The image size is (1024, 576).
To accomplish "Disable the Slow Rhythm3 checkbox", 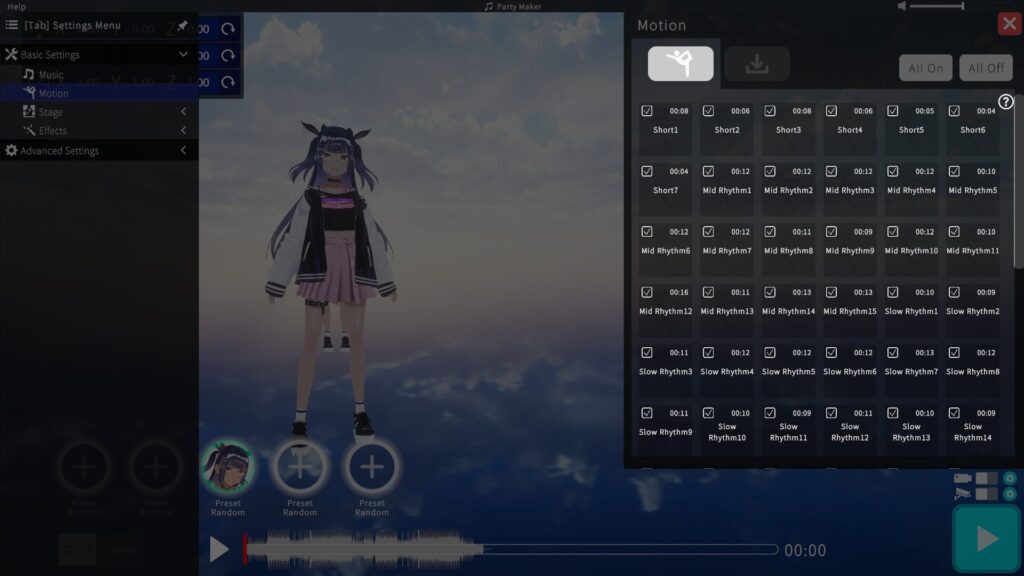I will click(647, 352).
